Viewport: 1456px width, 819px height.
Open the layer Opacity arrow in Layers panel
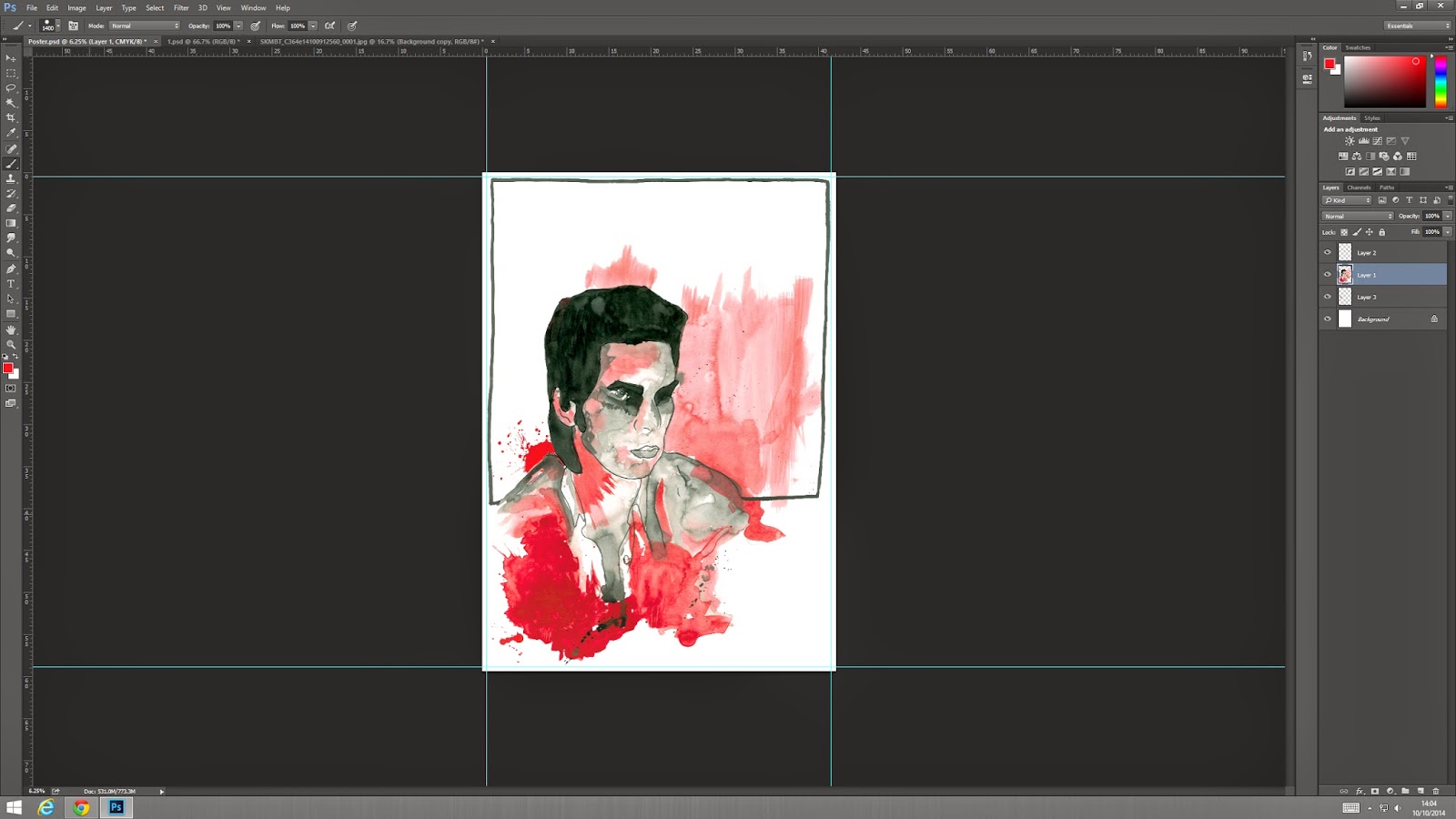pyautogui.click(x=1448, y=217)
